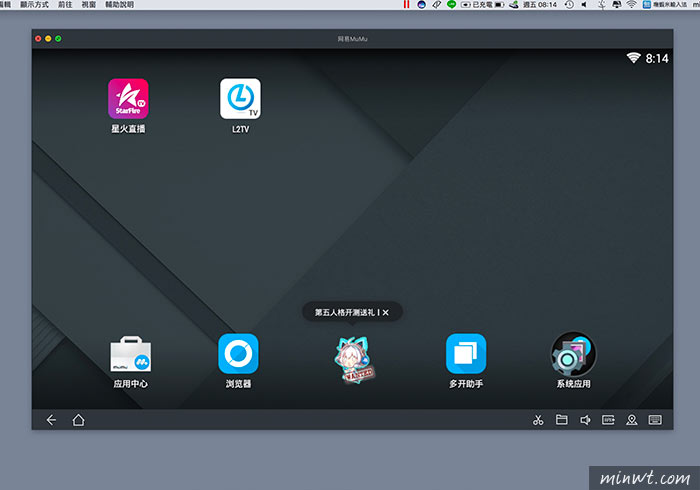Dismiss the 第五人格开测送礼 tooltip with X
The height and width of the screenshot is (490, 700).
tap(386, 312)
